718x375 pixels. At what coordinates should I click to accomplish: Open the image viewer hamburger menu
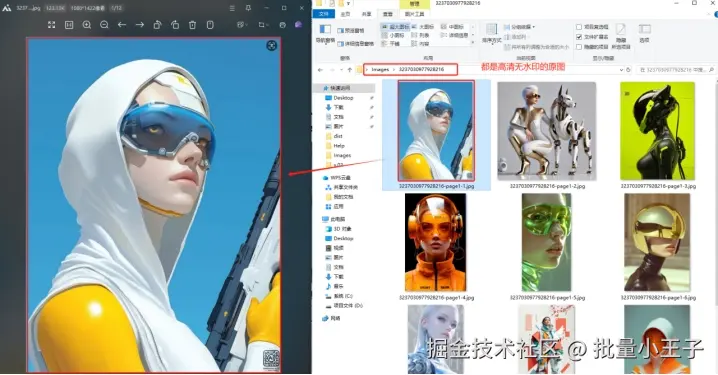(232, 8)
